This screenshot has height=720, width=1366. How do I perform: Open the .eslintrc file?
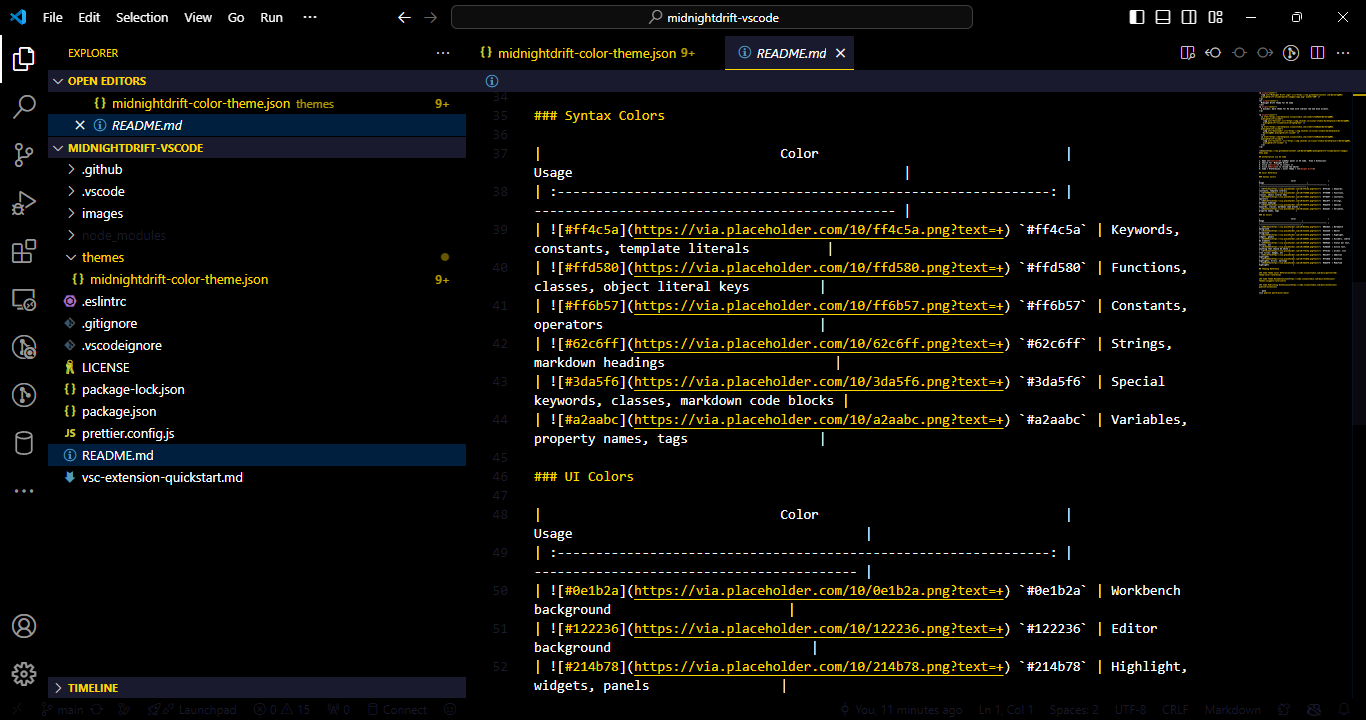tap(257, 301)
